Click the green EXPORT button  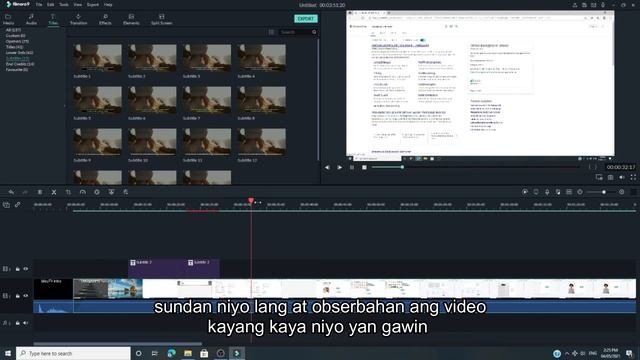pyautogui.click(x=306, y=19)
